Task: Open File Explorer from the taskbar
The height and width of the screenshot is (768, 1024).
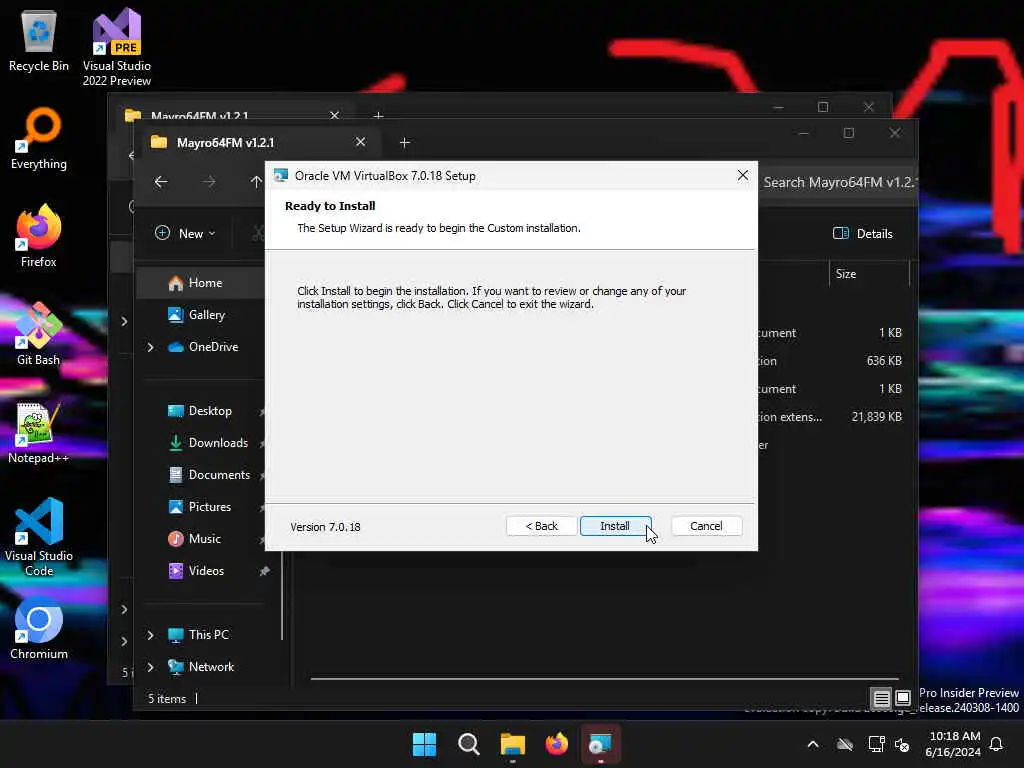Action: [x=513, y=744]
